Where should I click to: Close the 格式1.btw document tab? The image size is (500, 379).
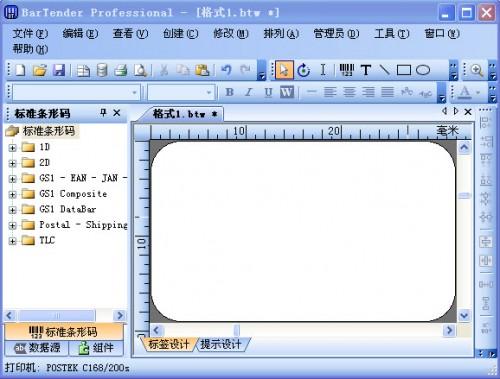pos(468,112)
